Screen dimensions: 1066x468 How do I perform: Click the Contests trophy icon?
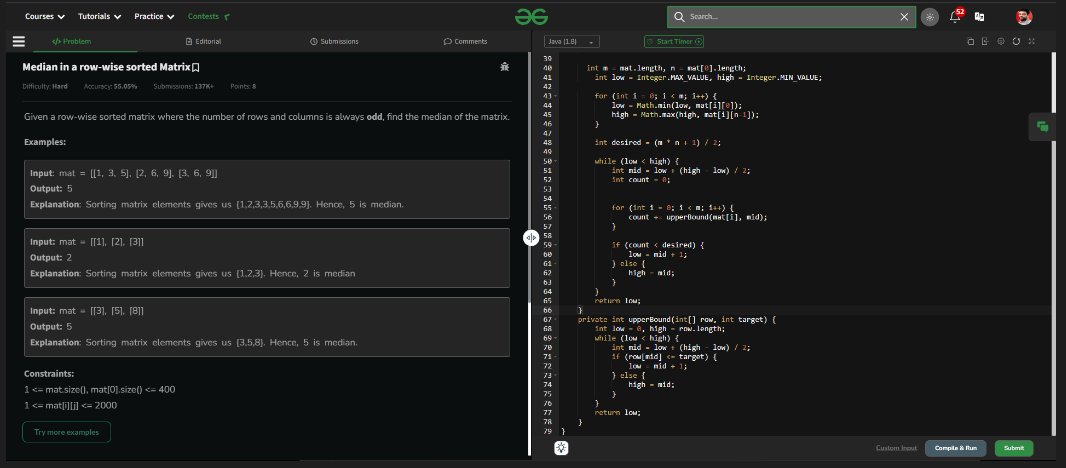(x=226, y=16)
